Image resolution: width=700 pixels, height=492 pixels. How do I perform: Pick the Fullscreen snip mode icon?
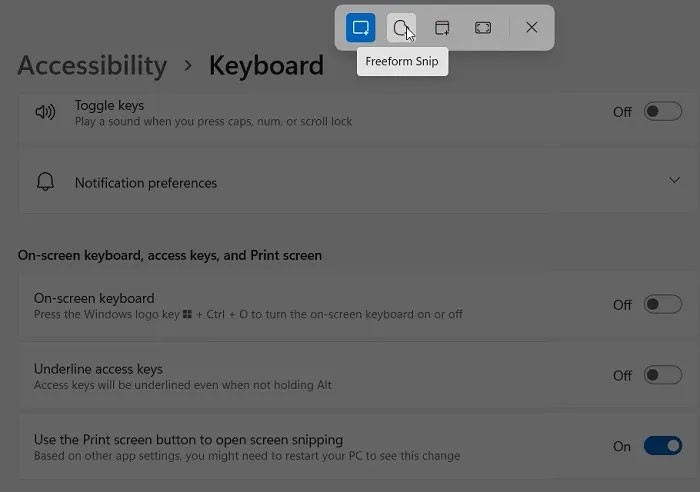[483, 28]
